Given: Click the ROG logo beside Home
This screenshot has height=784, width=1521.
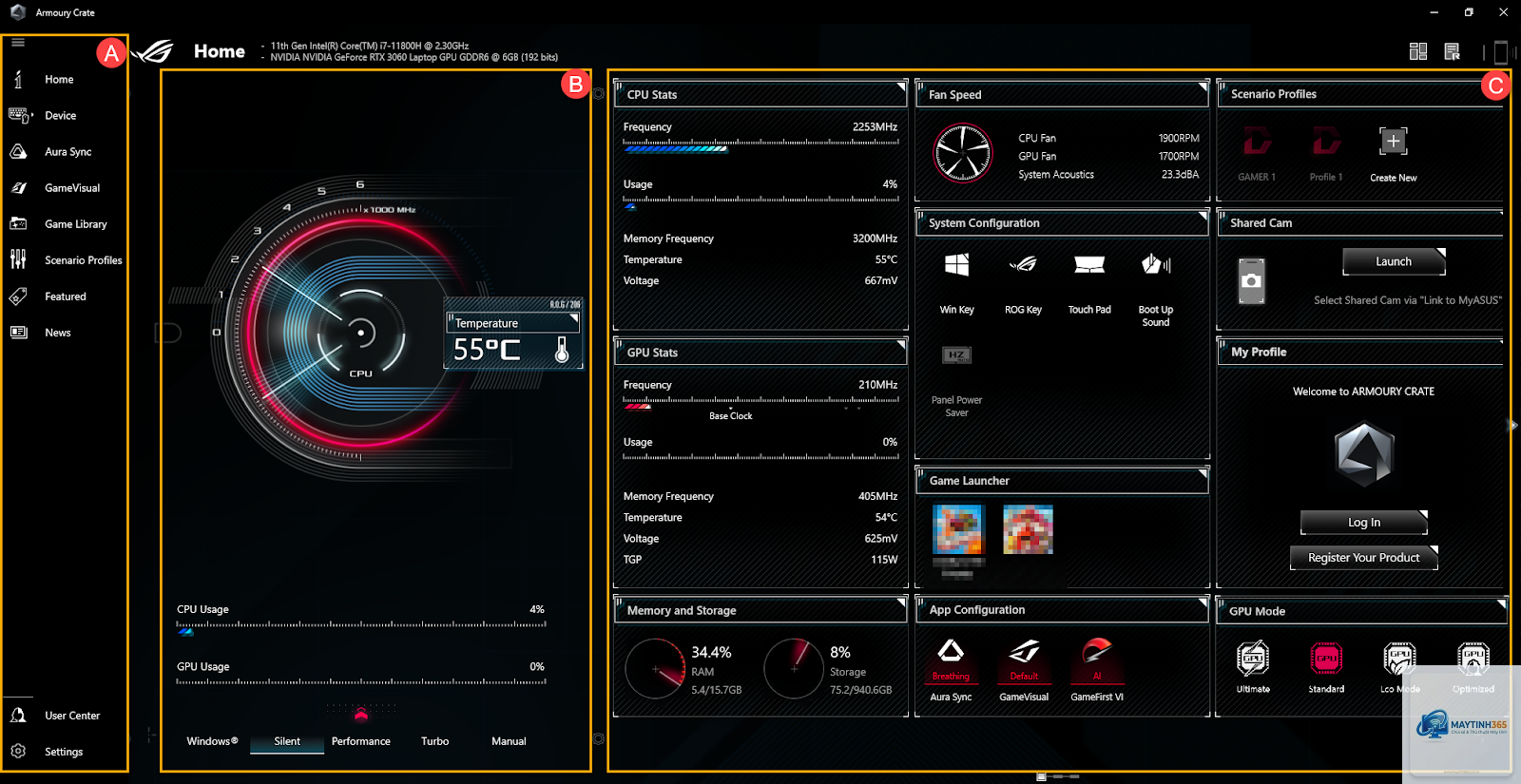Looking at the screenshot, I should 154,51.
